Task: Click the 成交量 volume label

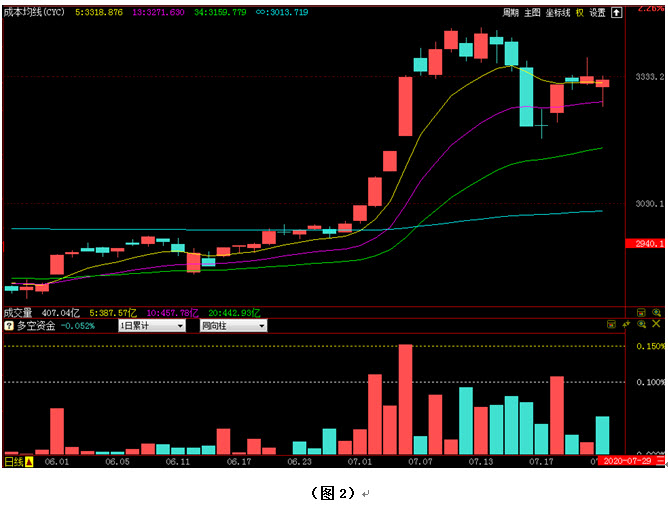Action: pyautogui.click(x=18, y=313)
